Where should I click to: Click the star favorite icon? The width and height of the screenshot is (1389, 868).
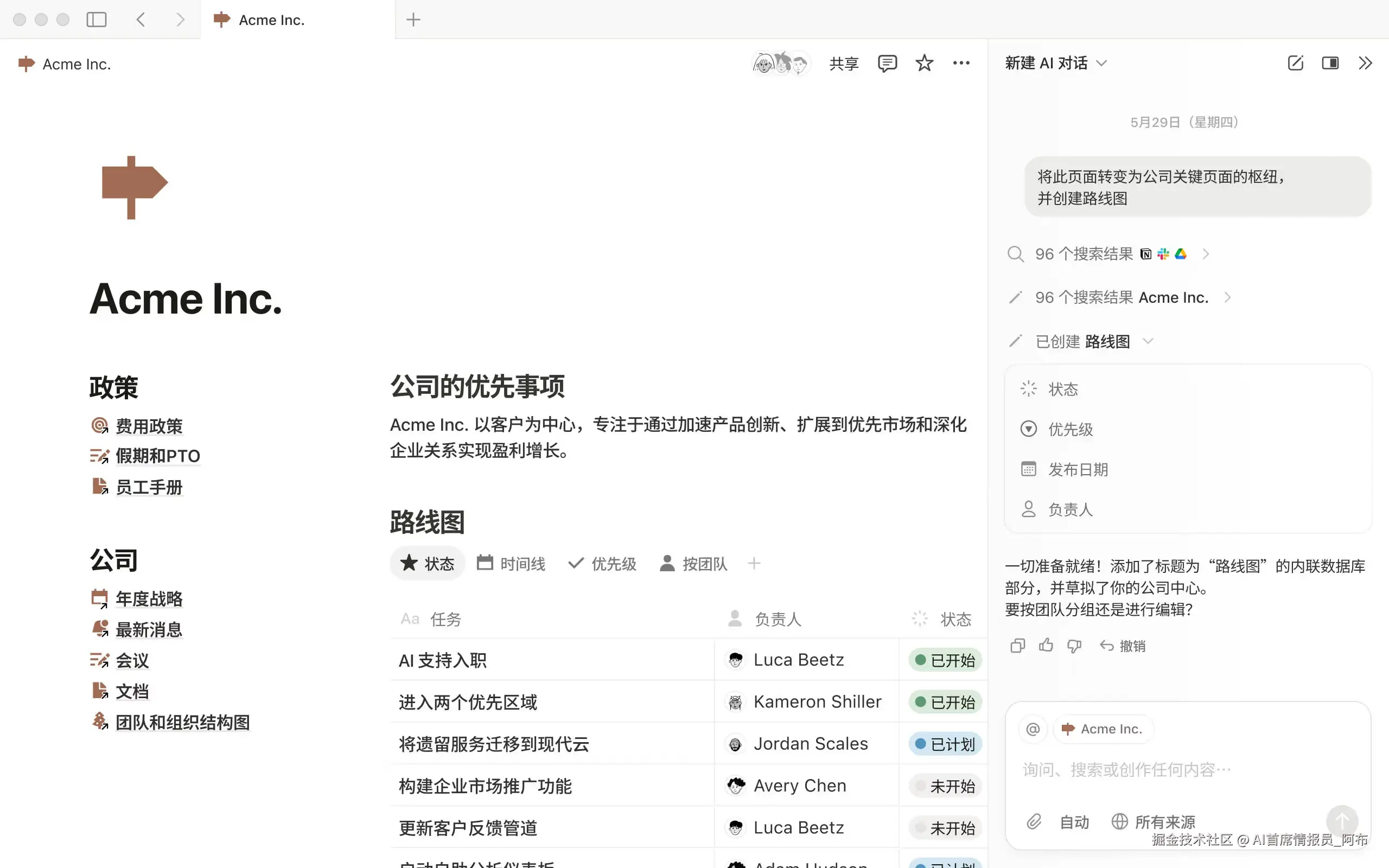coord(924,63)
